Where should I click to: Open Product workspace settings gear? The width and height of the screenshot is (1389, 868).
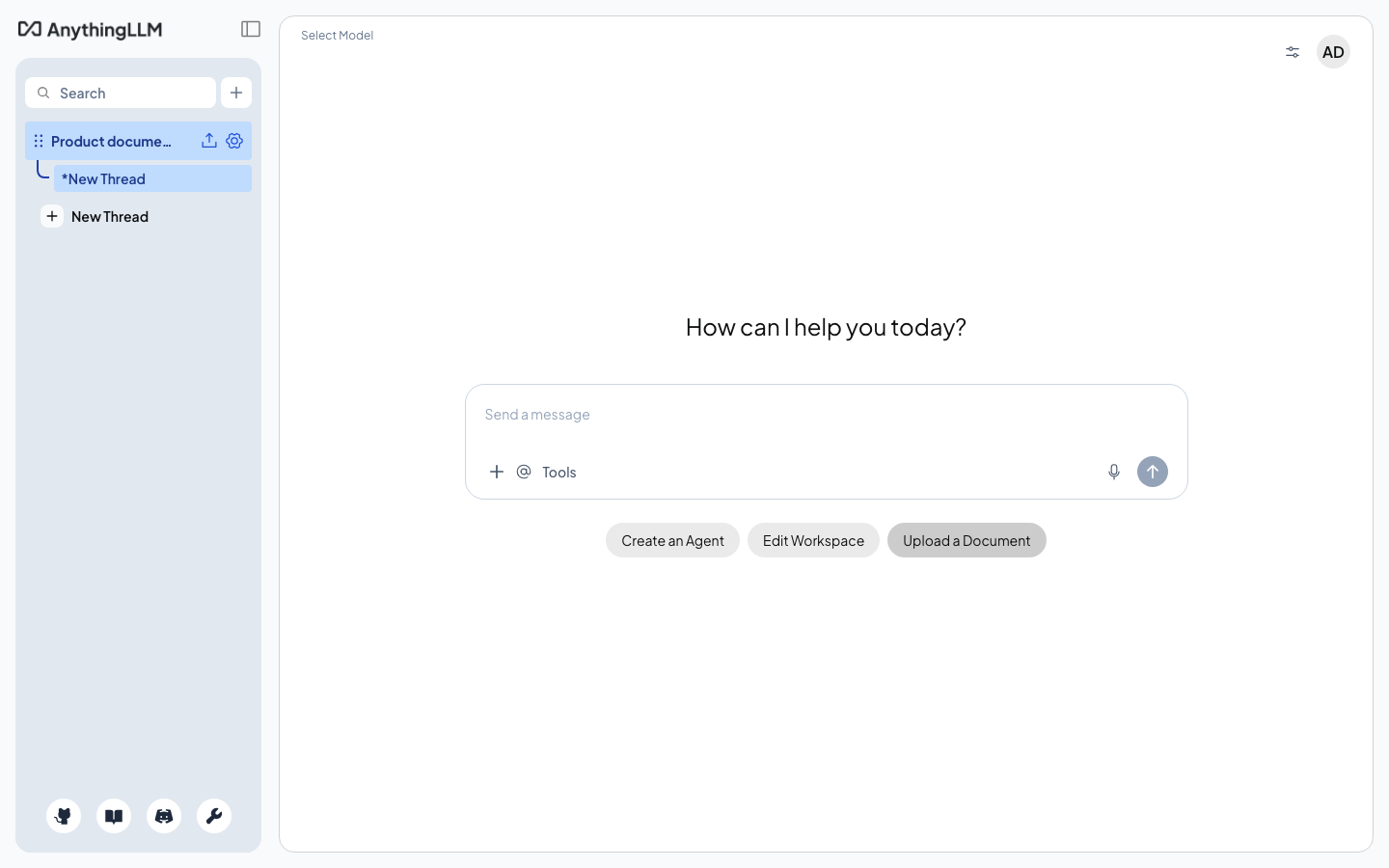pyautogui.click(x=234, y=141)
